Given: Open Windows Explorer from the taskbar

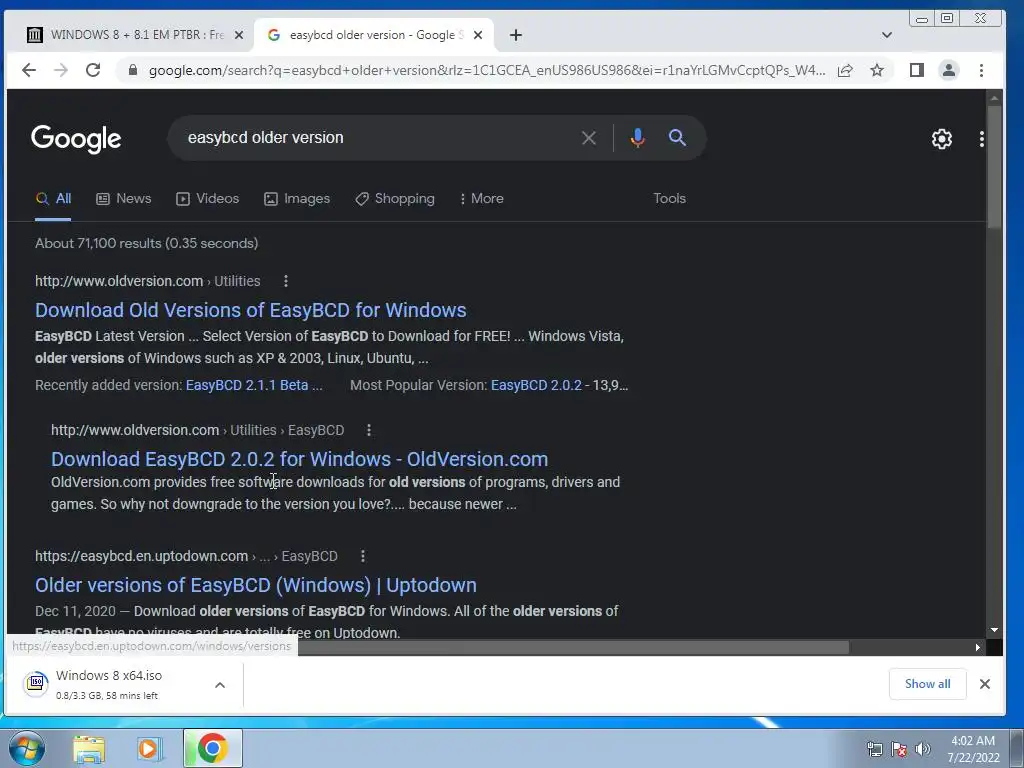Looking at the screenshot, I should pyautogui.click(x=89, y=749).
